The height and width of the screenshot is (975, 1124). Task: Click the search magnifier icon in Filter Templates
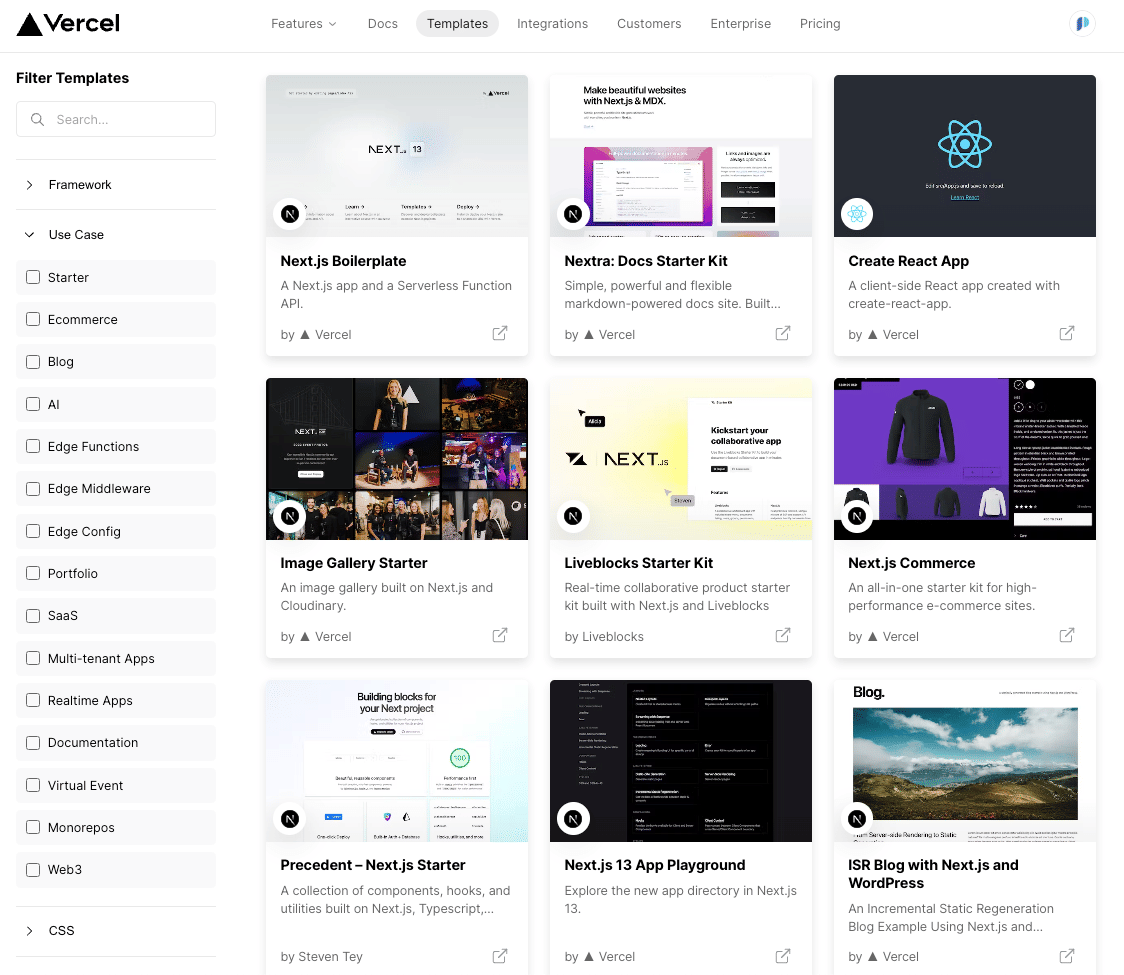click(37, 119)
